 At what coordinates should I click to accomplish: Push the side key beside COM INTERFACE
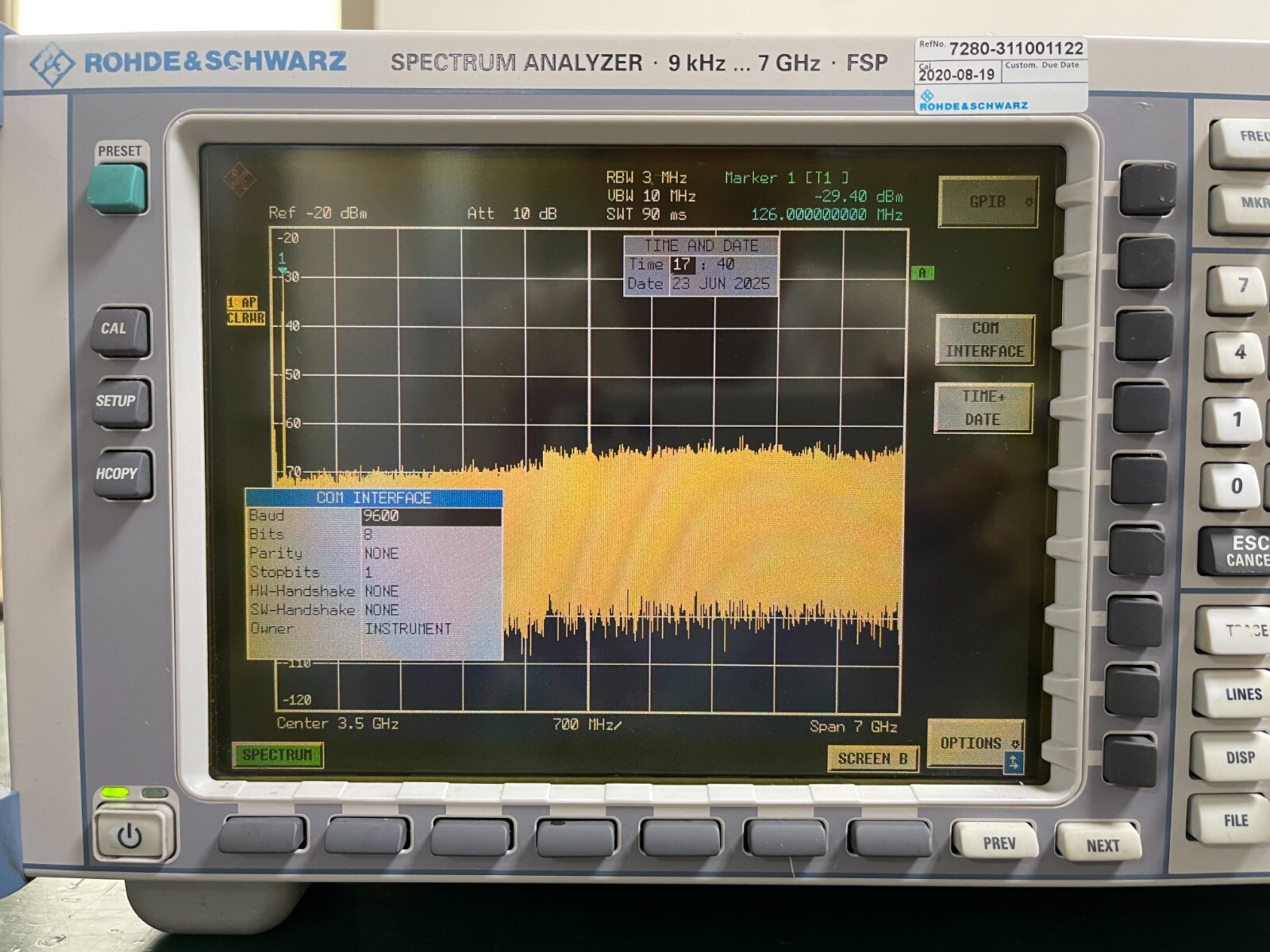(1144, 336)
